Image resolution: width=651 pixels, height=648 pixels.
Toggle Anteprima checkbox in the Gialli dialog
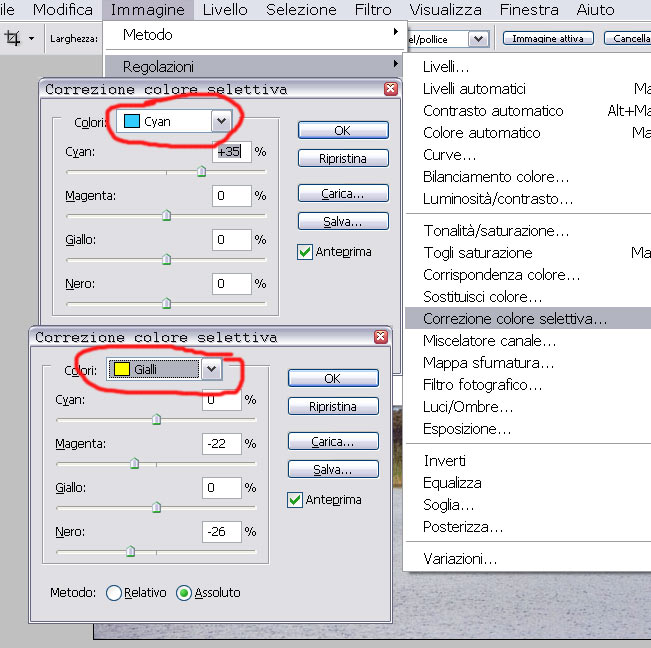[295, 500]
